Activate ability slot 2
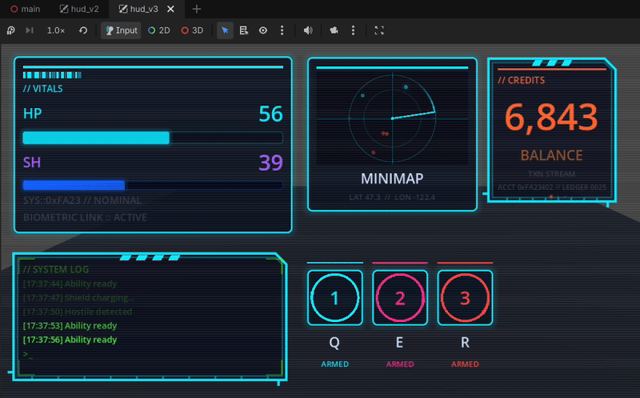 (x=400, y=298)
